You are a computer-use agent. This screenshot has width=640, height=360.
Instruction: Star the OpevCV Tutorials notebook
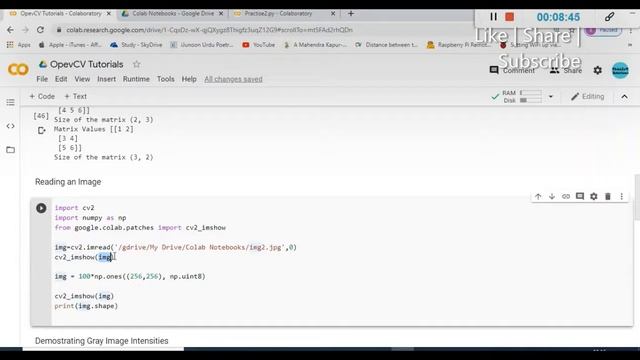136,64
